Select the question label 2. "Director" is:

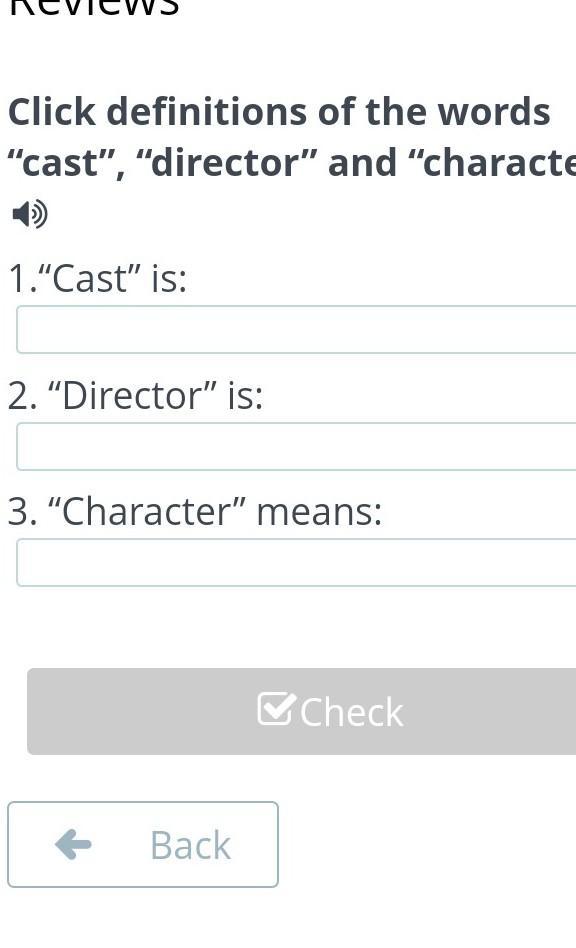tap(136, 396)
